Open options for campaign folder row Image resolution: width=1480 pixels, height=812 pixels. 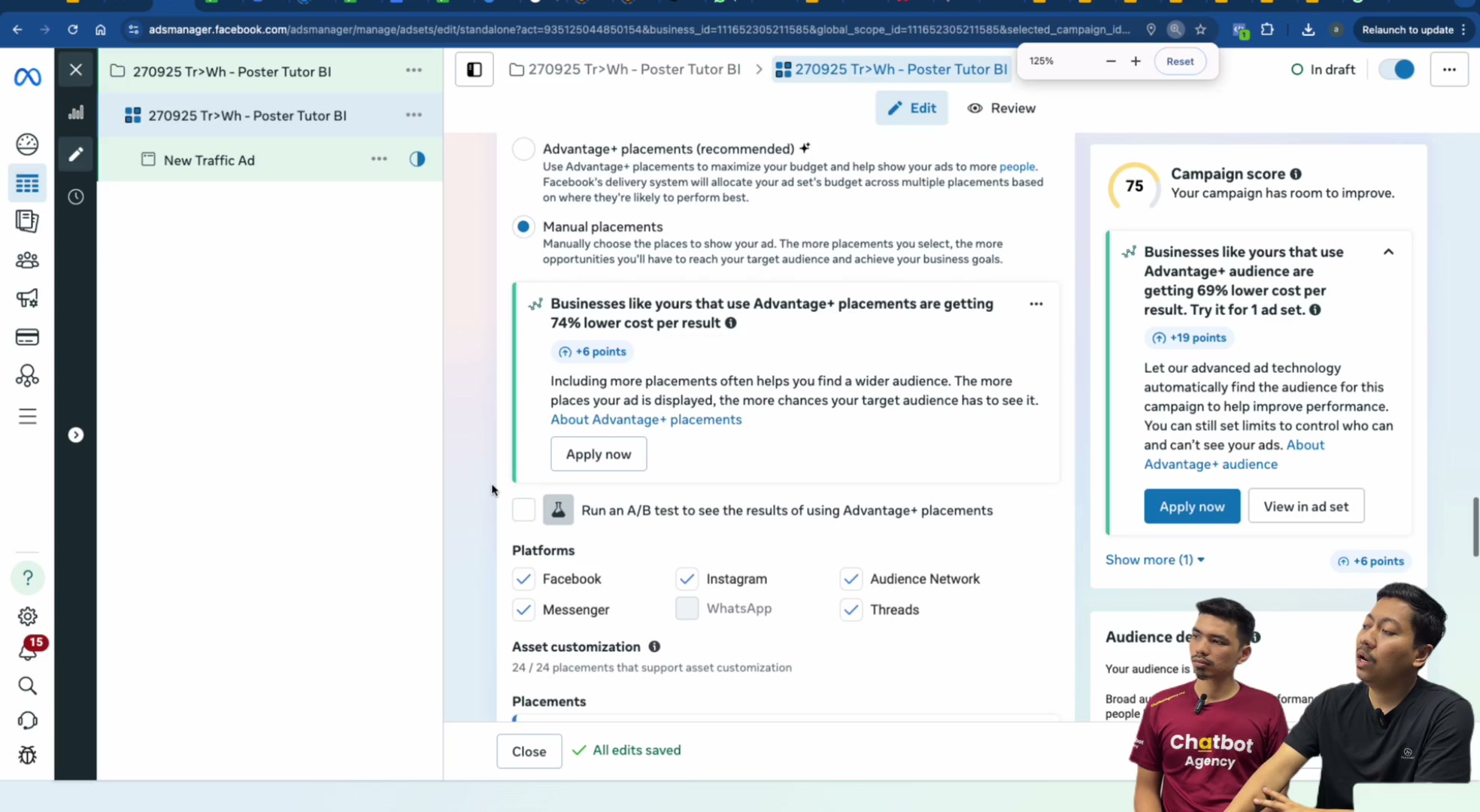click(x=414, y=70)
